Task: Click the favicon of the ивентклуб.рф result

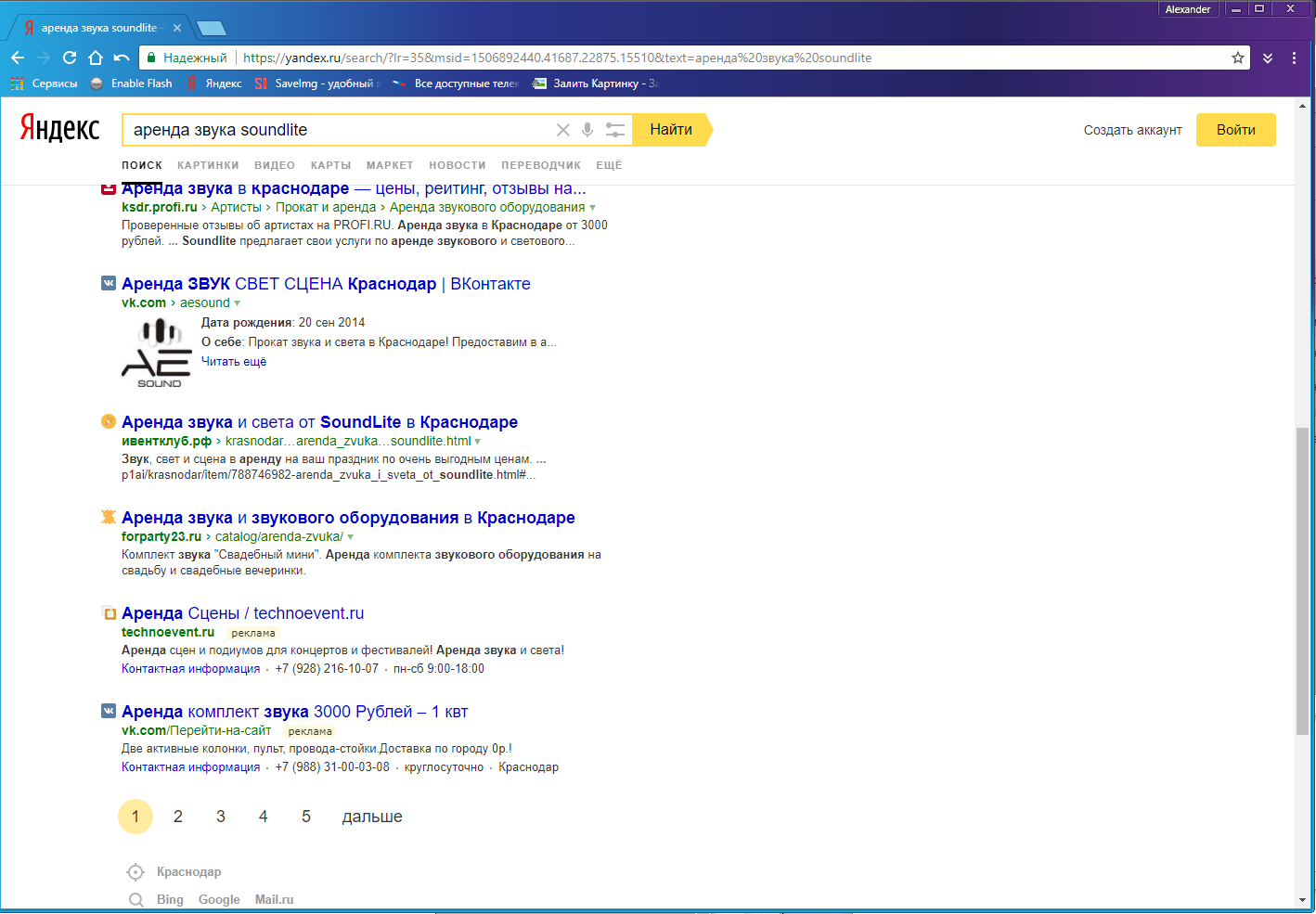Action: [x=109, y=421]
